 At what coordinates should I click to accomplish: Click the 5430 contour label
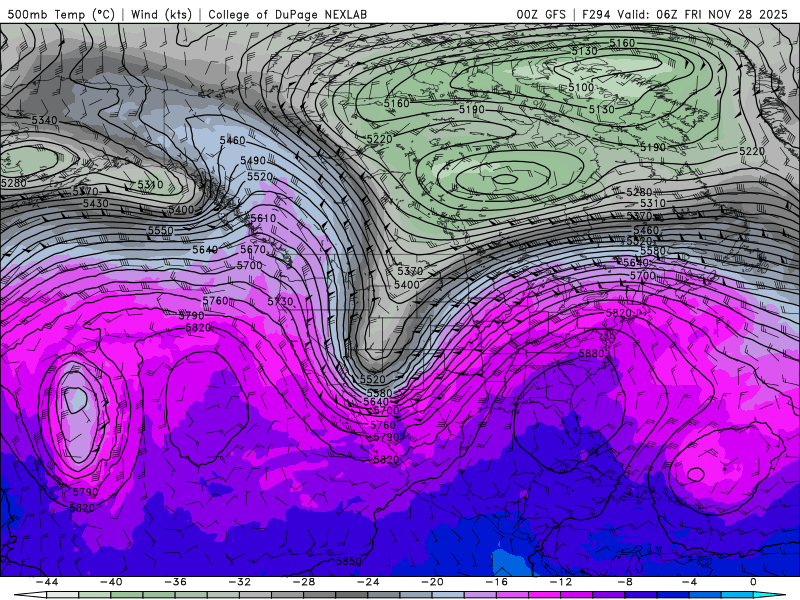pos(95,203)
